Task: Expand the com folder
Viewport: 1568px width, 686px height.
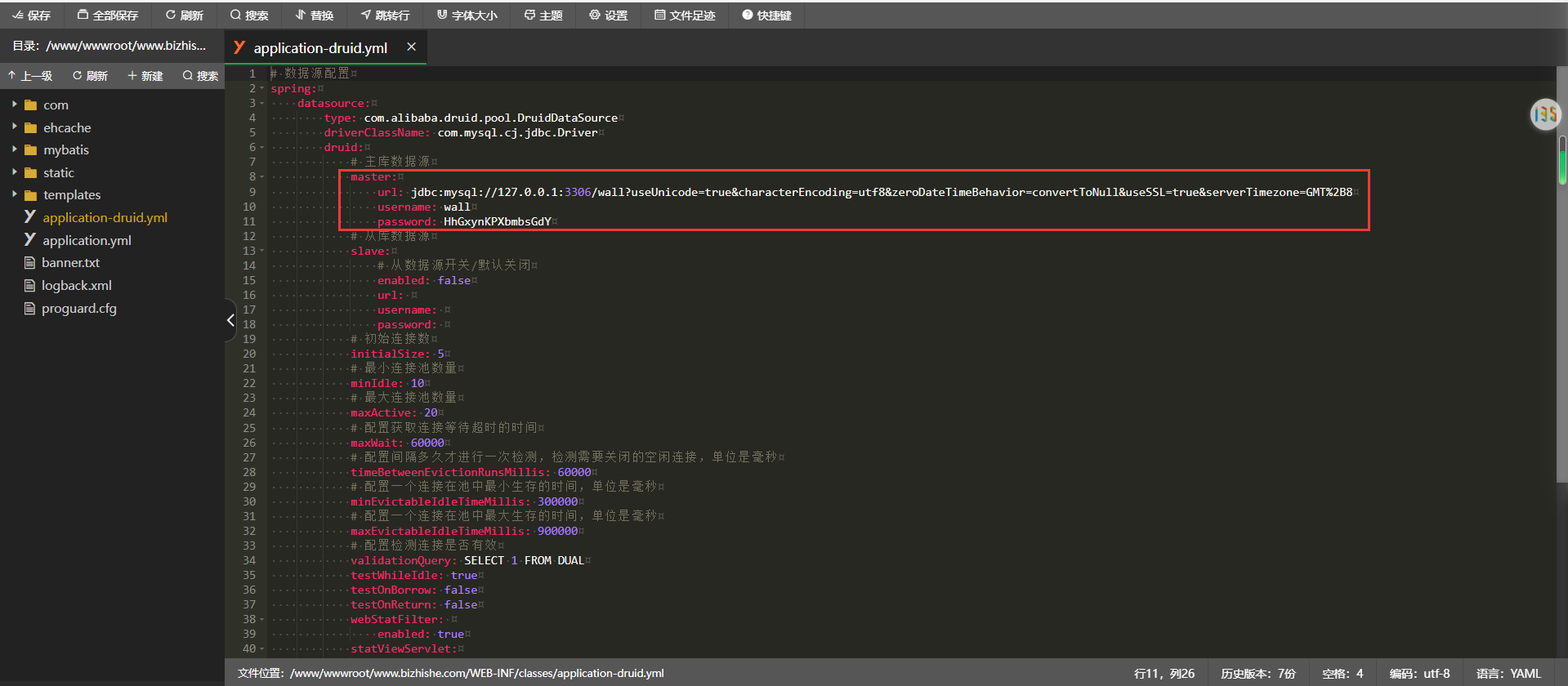Action: click(x=15, y=105)
